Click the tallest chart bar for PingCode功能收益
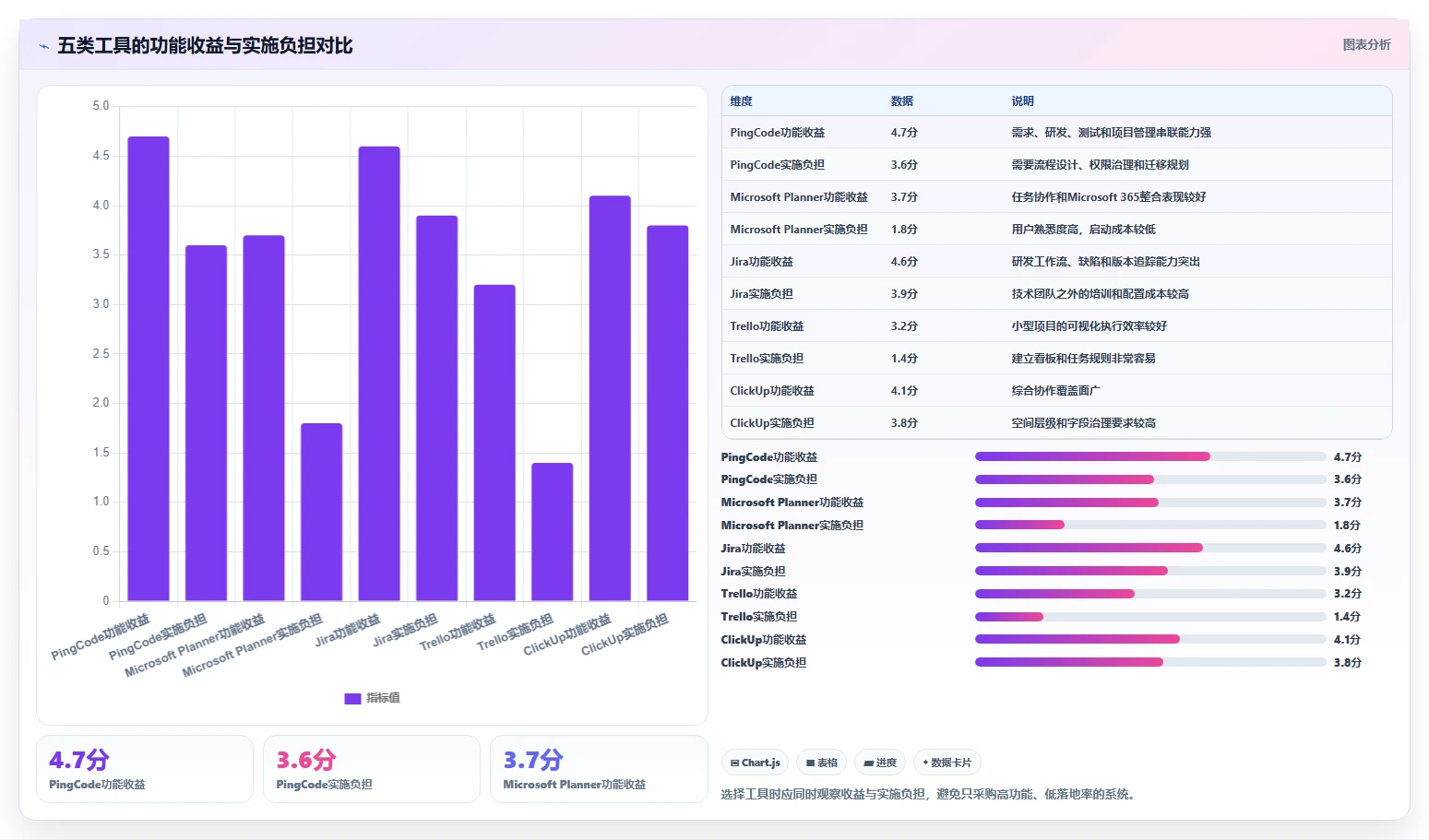 coord(149,369)
